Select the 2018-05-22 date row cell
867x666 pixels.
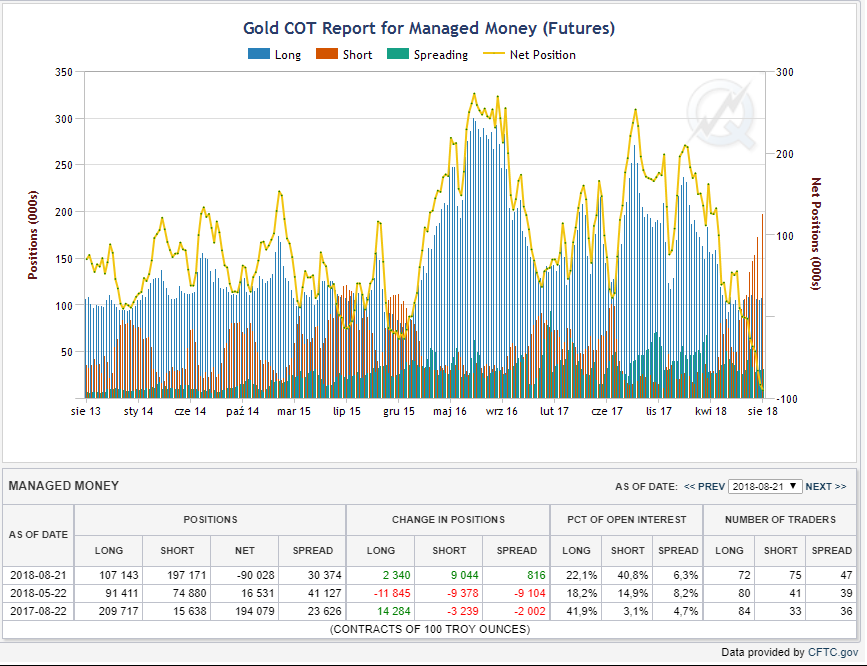(x=38, y=594)
